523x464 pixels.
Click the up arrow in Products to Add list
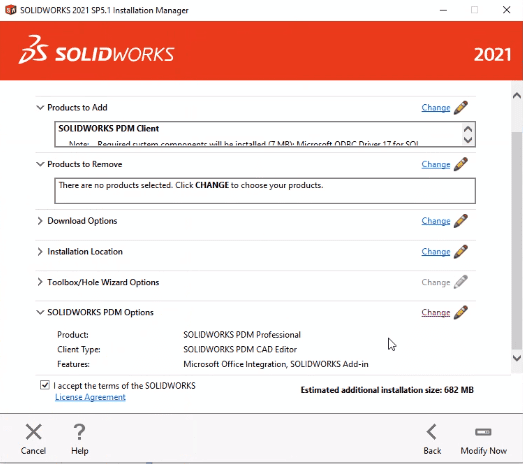coord(468,129)
